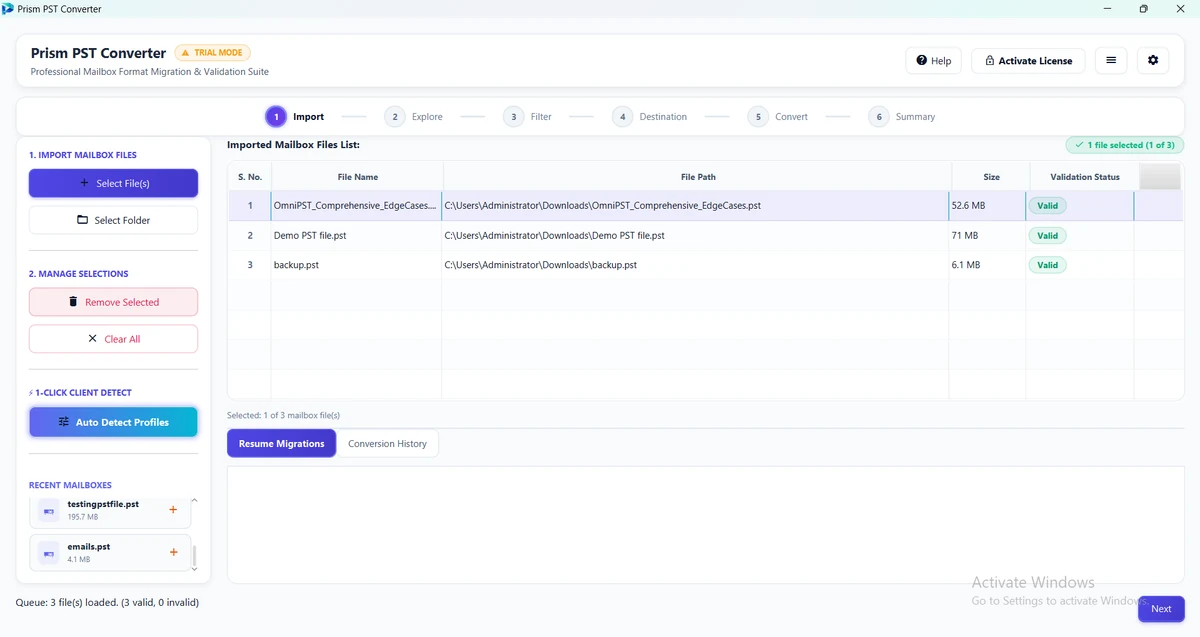Click the 71 MB size cell
The width and height of the screenshot is (1200, 637).
[x=989, y=236]
